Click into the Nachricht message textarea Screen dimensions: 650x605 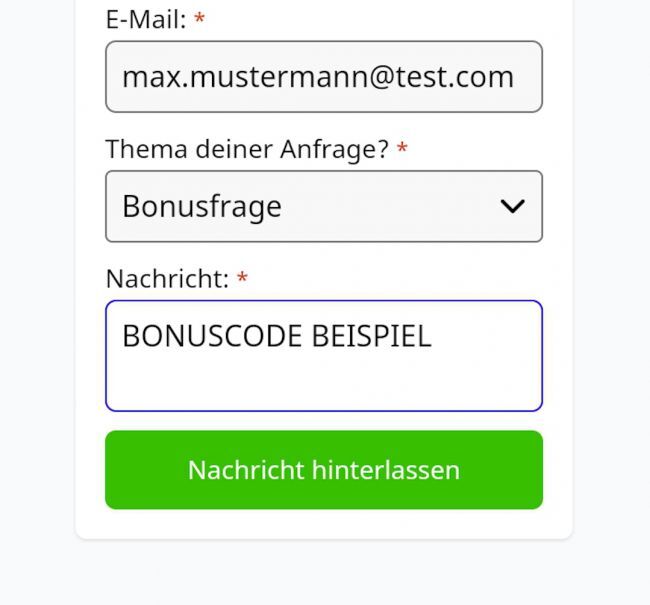click(323, 356)
